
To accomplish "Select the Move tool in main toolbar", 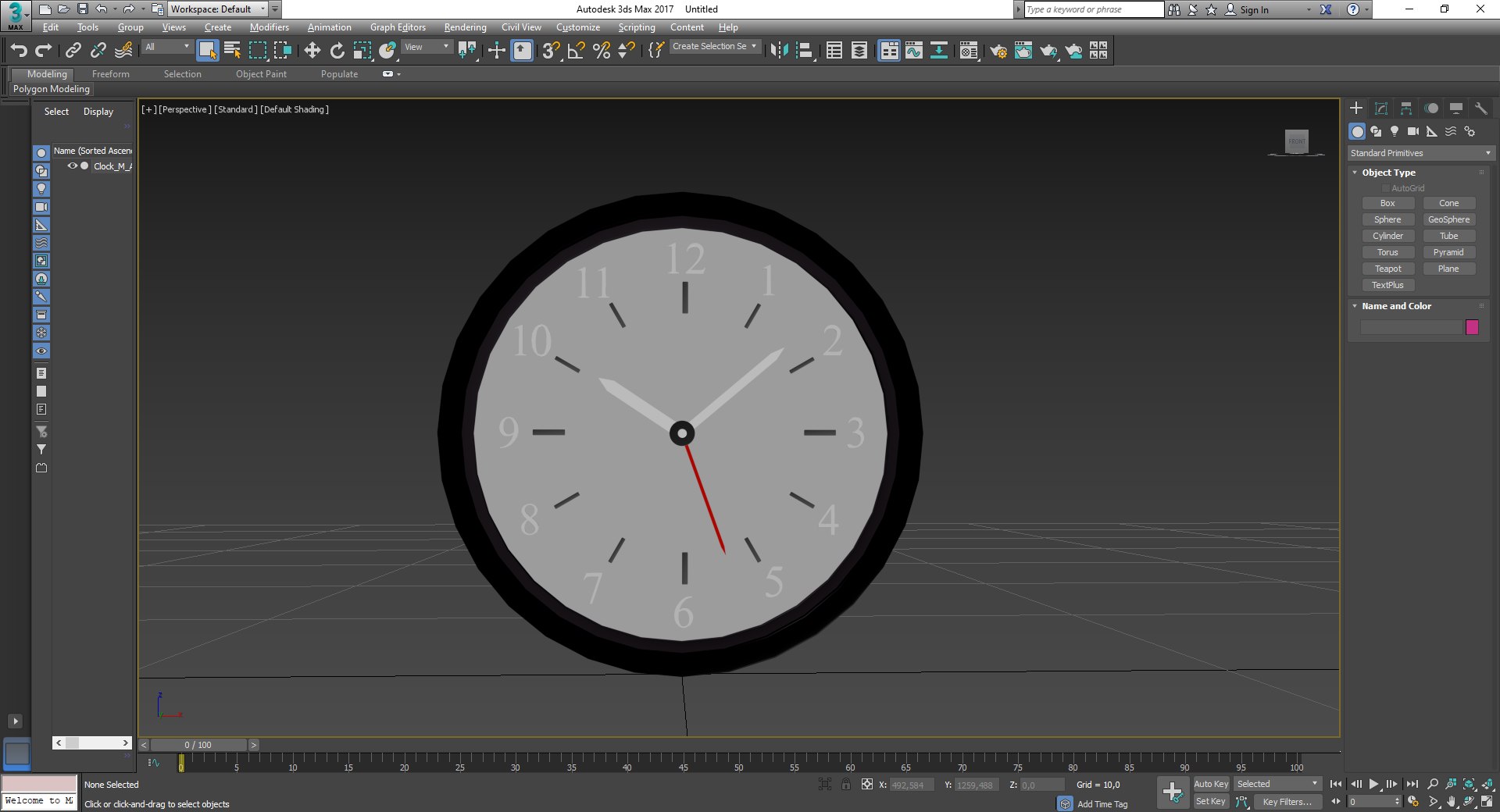I will (312, 51).
